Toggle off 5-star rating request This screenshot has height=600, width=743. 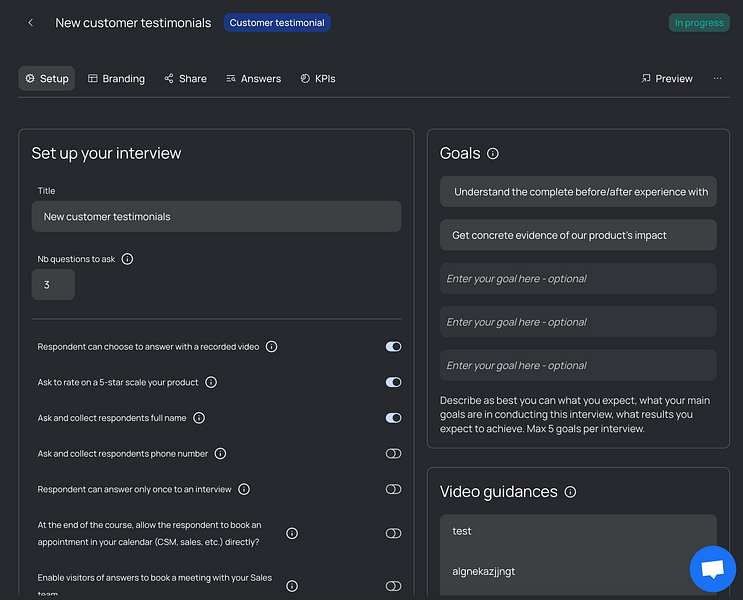click(x=393, y=382)
